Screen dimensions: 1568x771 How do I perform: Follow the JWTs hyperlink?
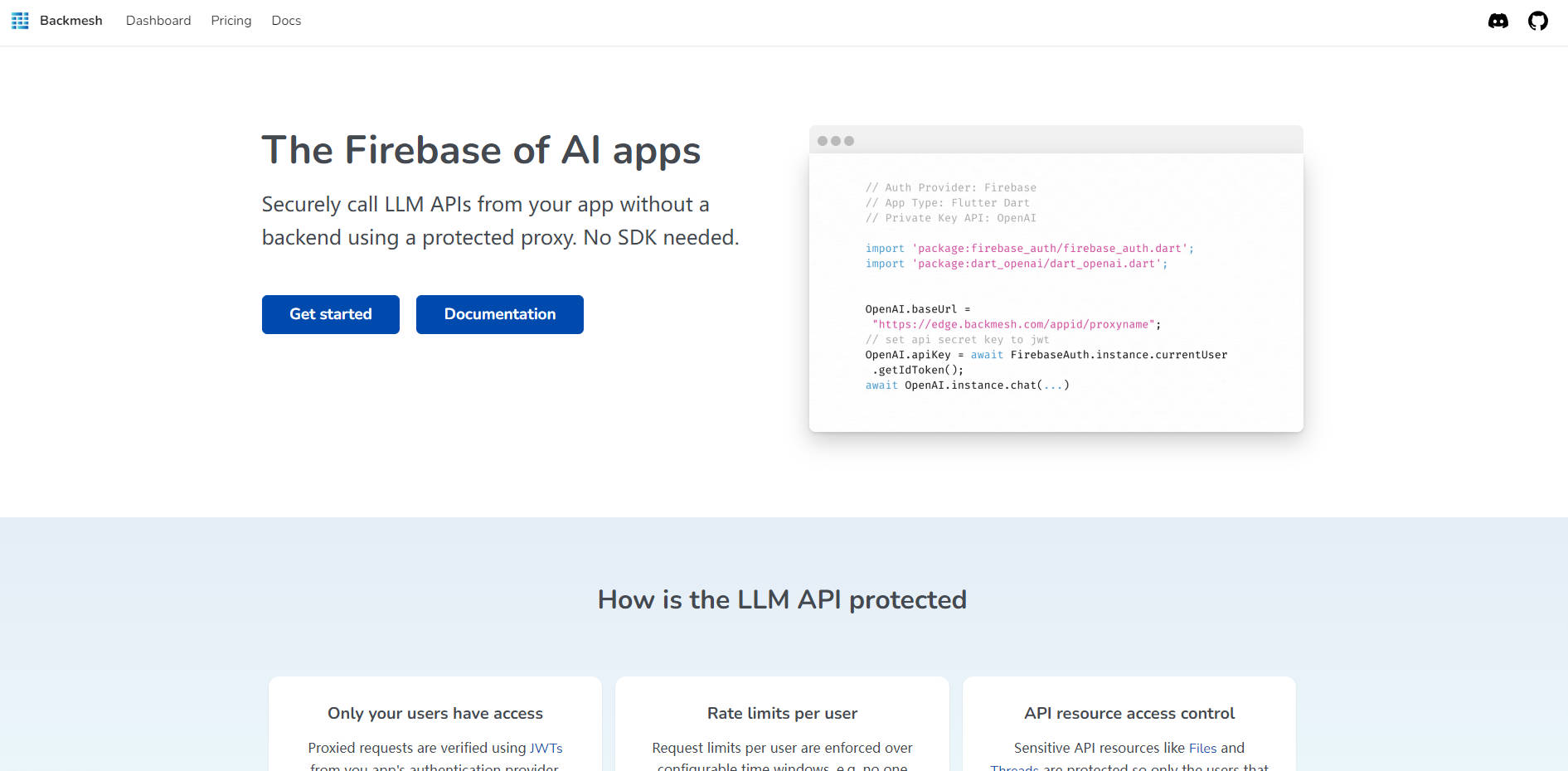click(x=546, y=748)
